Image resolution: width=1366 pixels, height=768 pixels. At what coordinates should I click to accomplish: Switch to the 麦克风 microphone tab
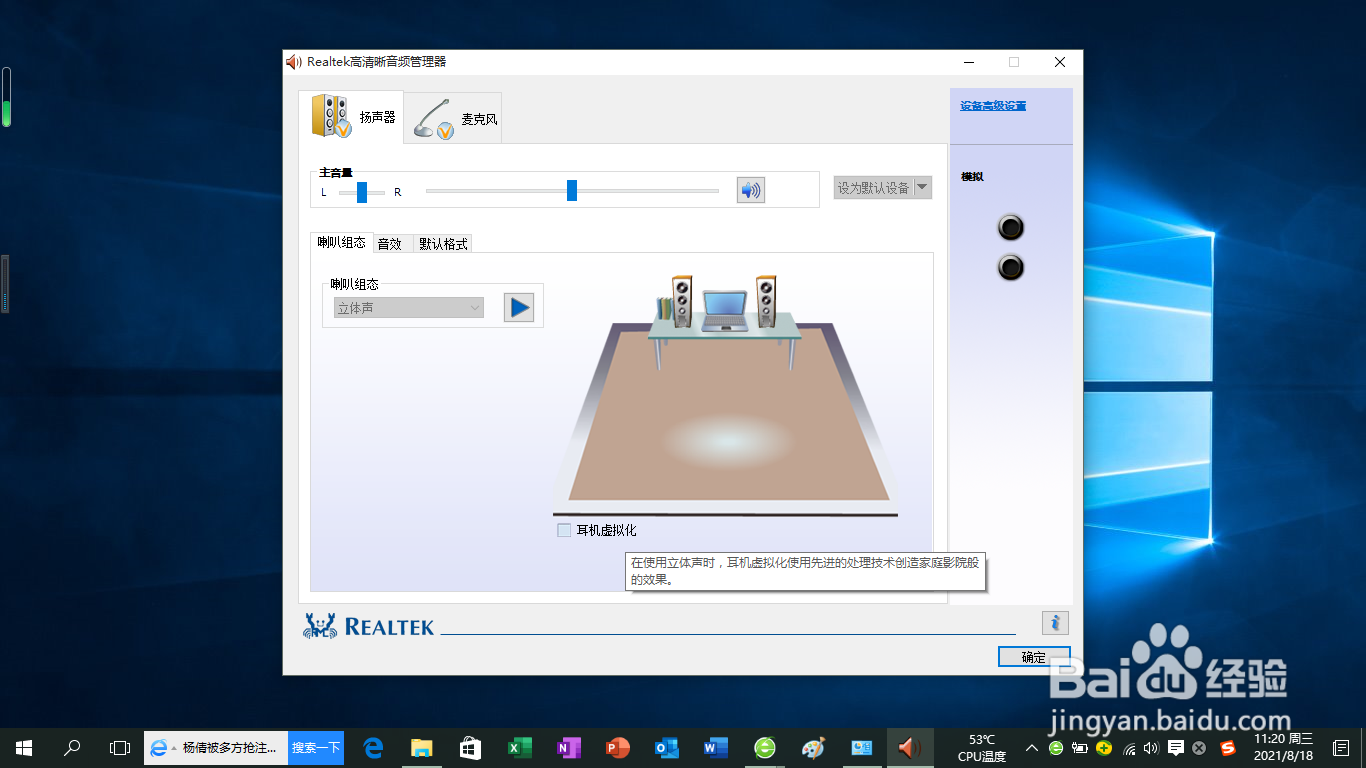click(x=453, y=118)
